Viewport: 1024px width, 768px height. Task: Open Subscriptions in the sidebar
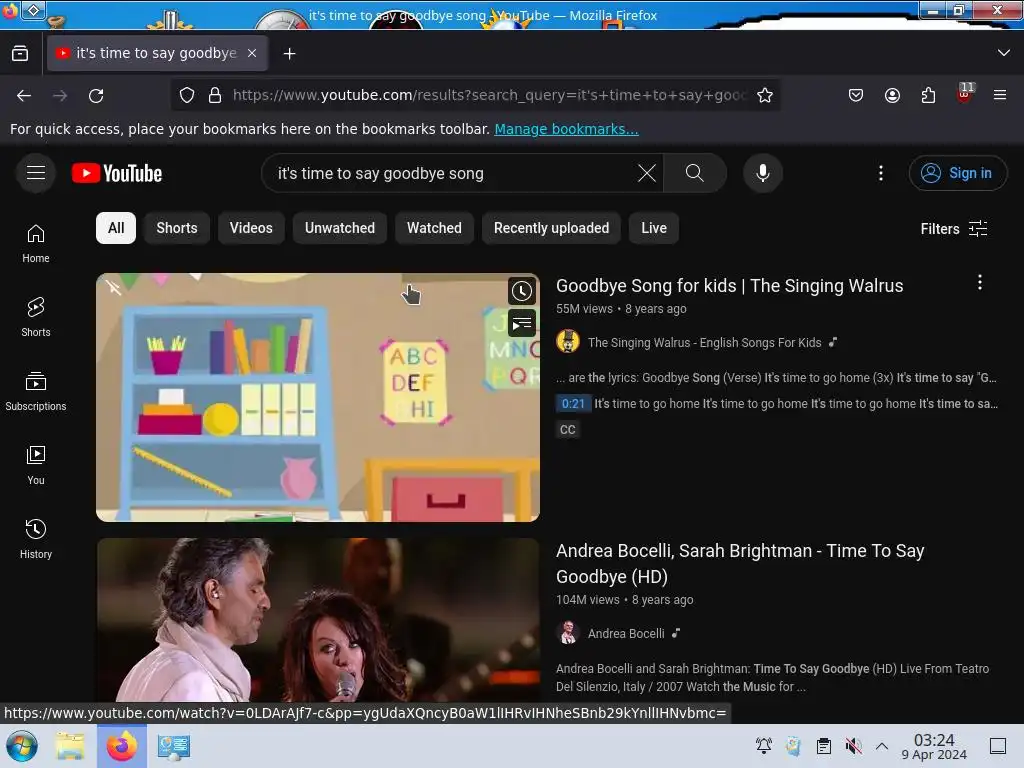tap(36, 391)
